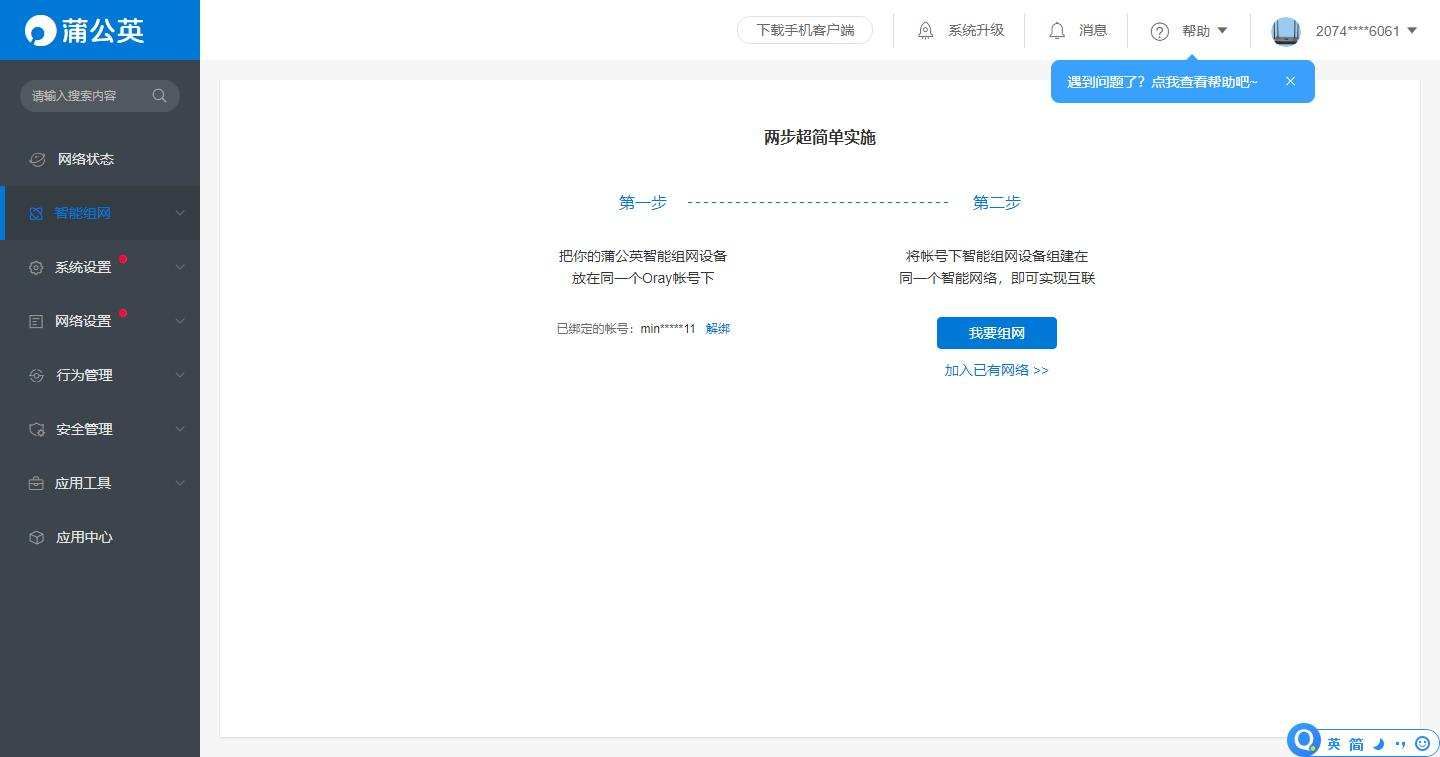Open account dropdown next to 2074****6061
This screenshot has width=1440, height=757.
1412,31
